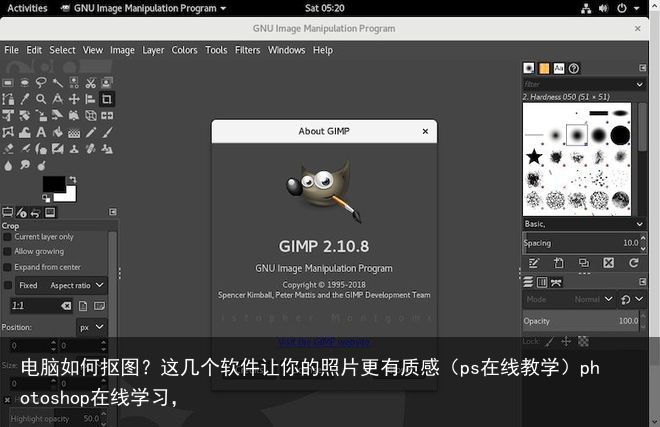660x427 pixels.
Task: Enable the Fixed aspect ratio checkbox
Action: [x=7, y=286]
